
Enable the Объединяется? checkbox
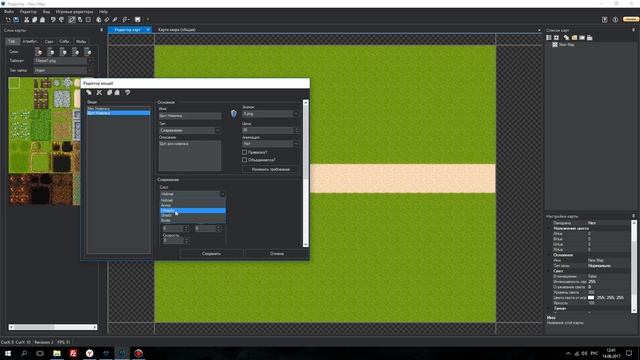click(x=244, y=160)
